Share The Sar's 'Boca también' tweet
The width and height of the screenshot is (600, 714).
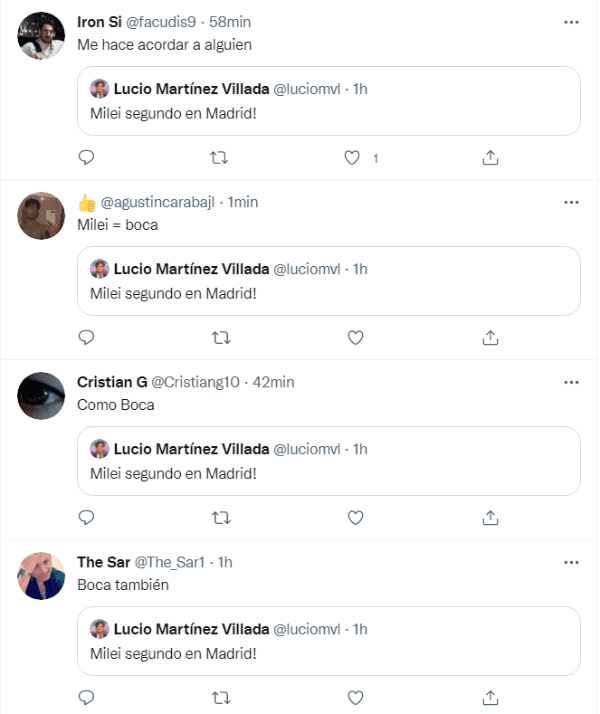[490, 698]
